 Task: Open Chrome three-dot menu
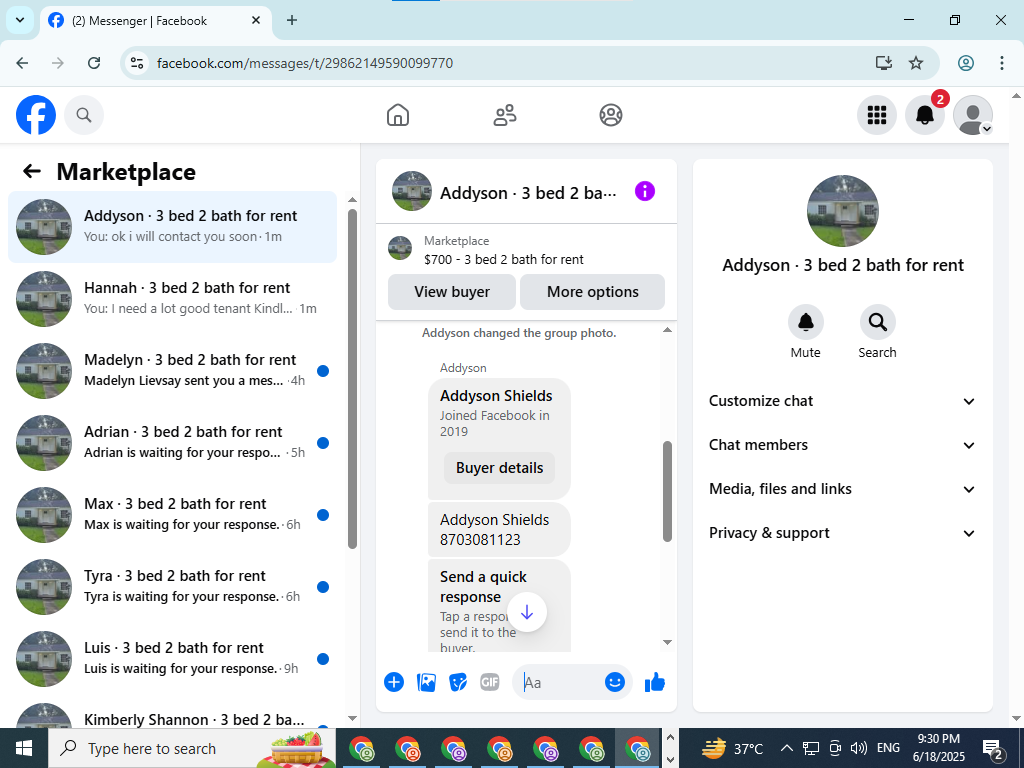click(x=1002, y=63)
